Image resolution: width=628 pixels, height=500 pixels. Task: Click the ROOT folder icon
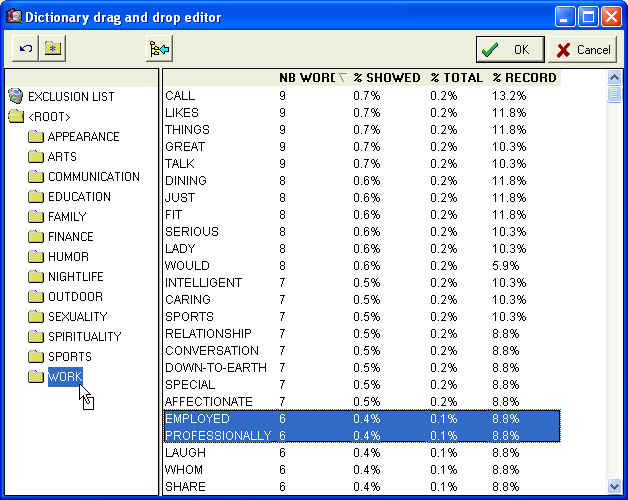pos(15,117)
